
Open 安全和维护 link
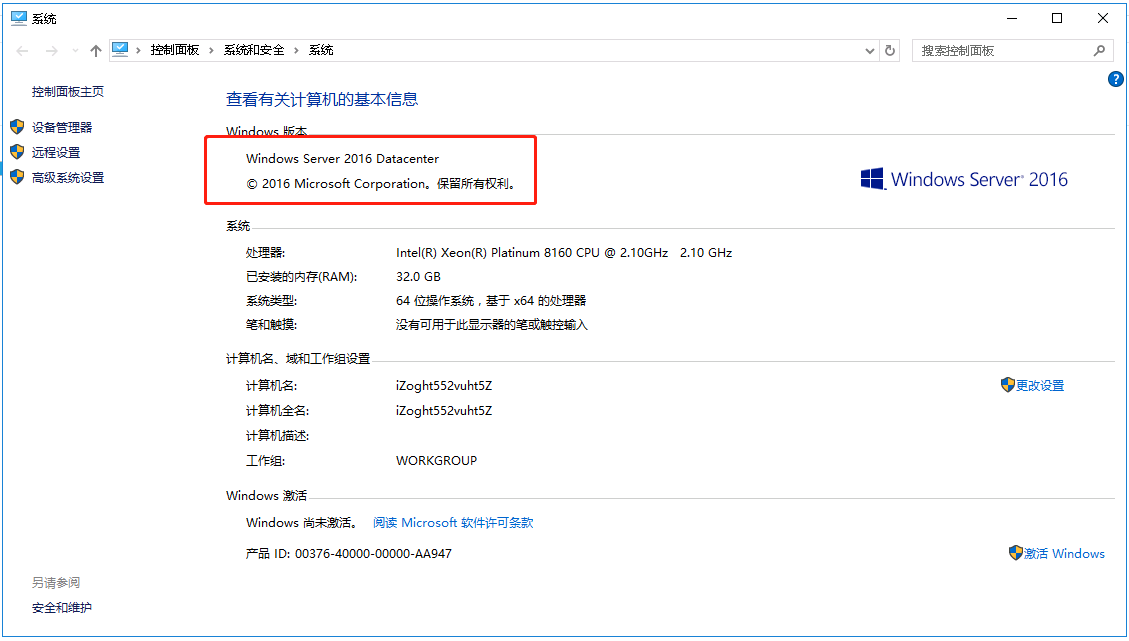point(62,608)
